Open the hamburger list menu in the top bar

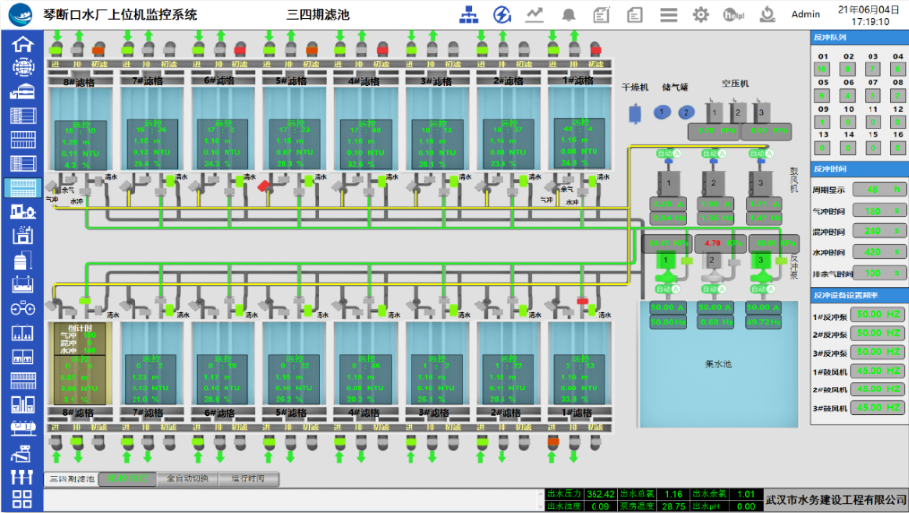click(x=668, y=14)
